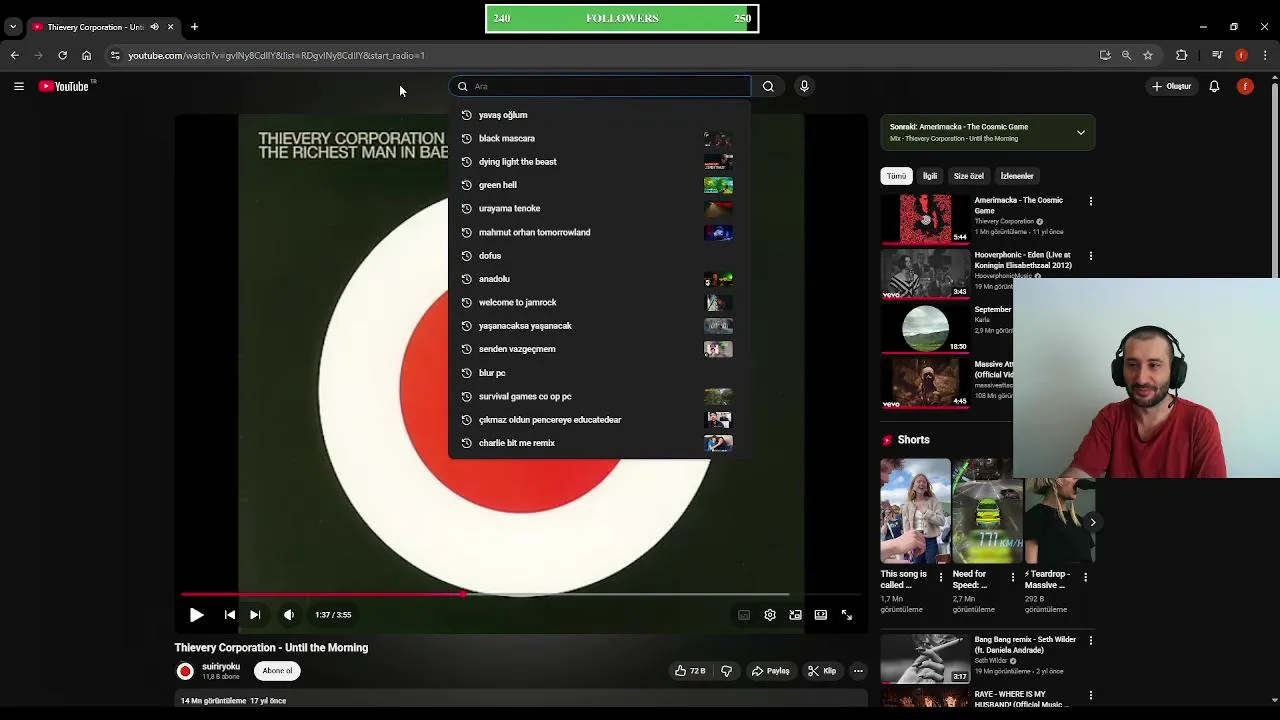The height and width of the screenshot is (720, 1280).
Task: Toggle theater mode view
Action: [x=821, y=615]
